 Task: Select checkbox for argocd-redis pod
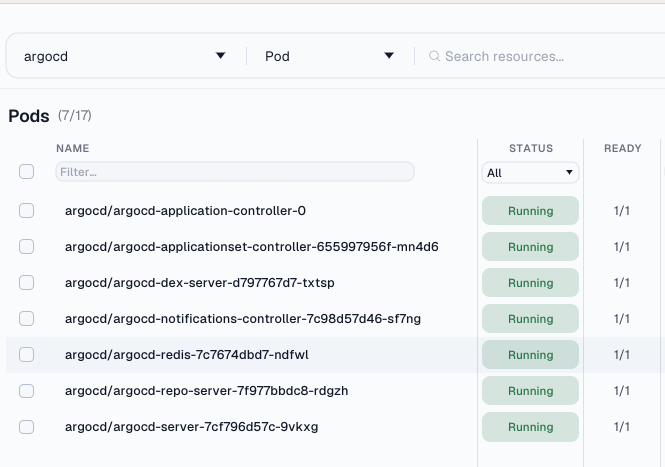[x=26, y=355]
